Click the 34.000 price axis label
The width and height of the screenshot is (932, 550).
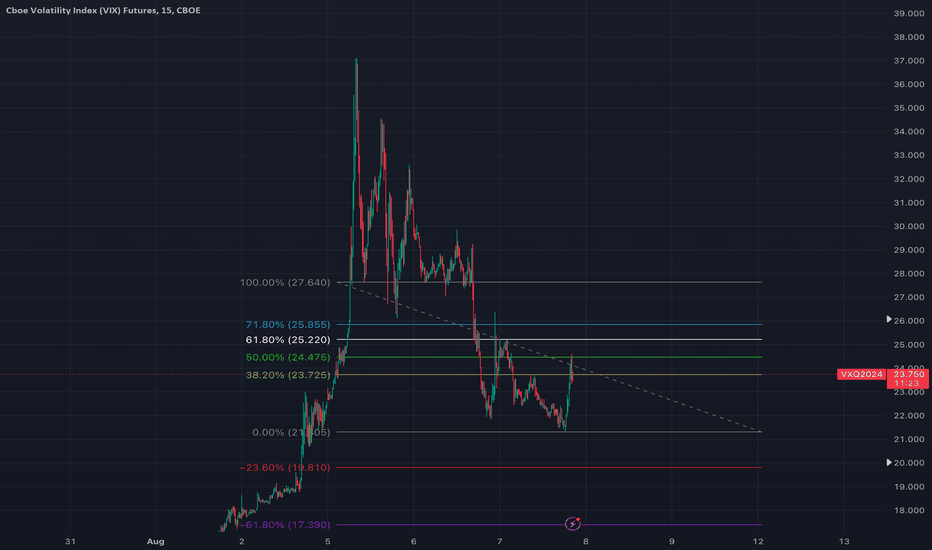click(x=909, y=131)
